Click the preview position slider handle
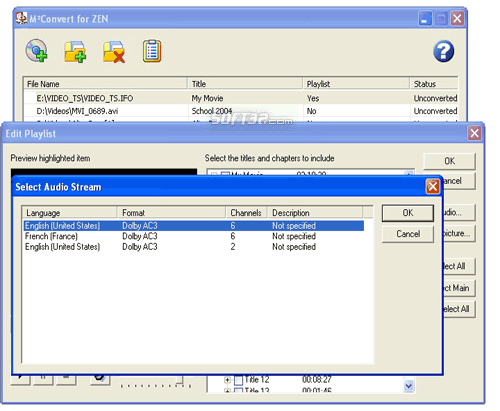Viewport: 500px width, 411px height. 180,380
